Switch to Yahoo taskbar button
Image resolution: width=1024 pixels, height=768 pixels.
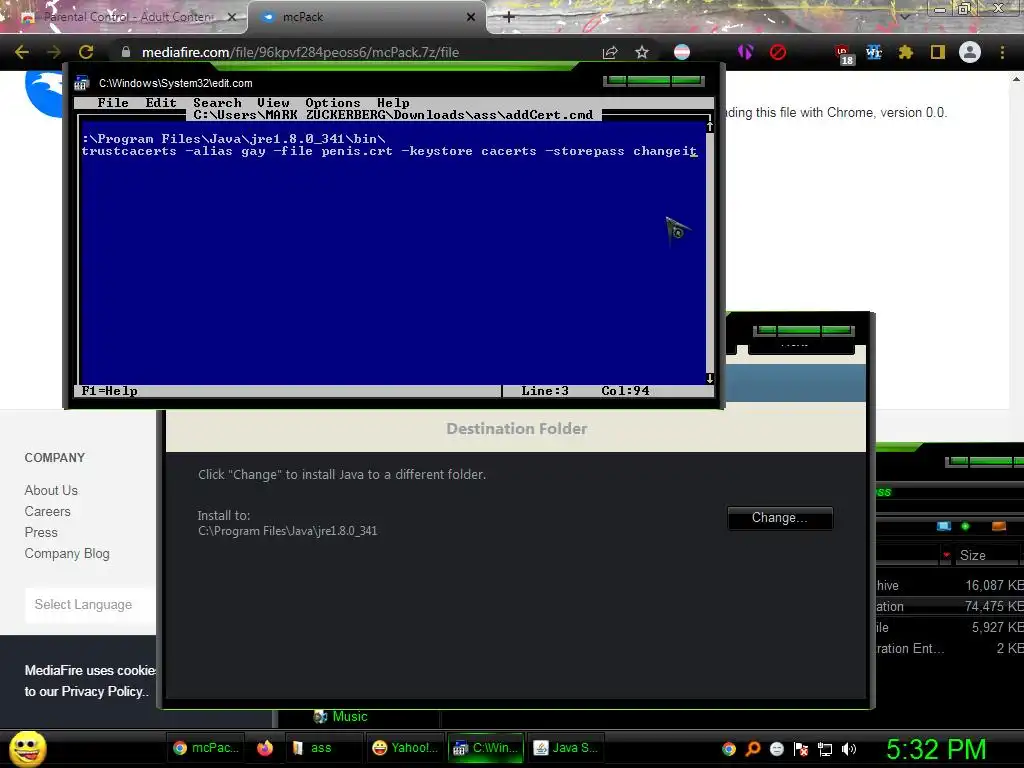405,748
